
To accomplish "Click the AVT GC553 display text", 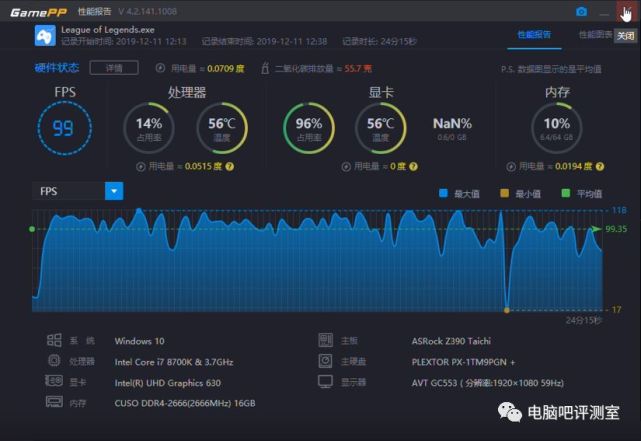I will [x=488, y=383].
